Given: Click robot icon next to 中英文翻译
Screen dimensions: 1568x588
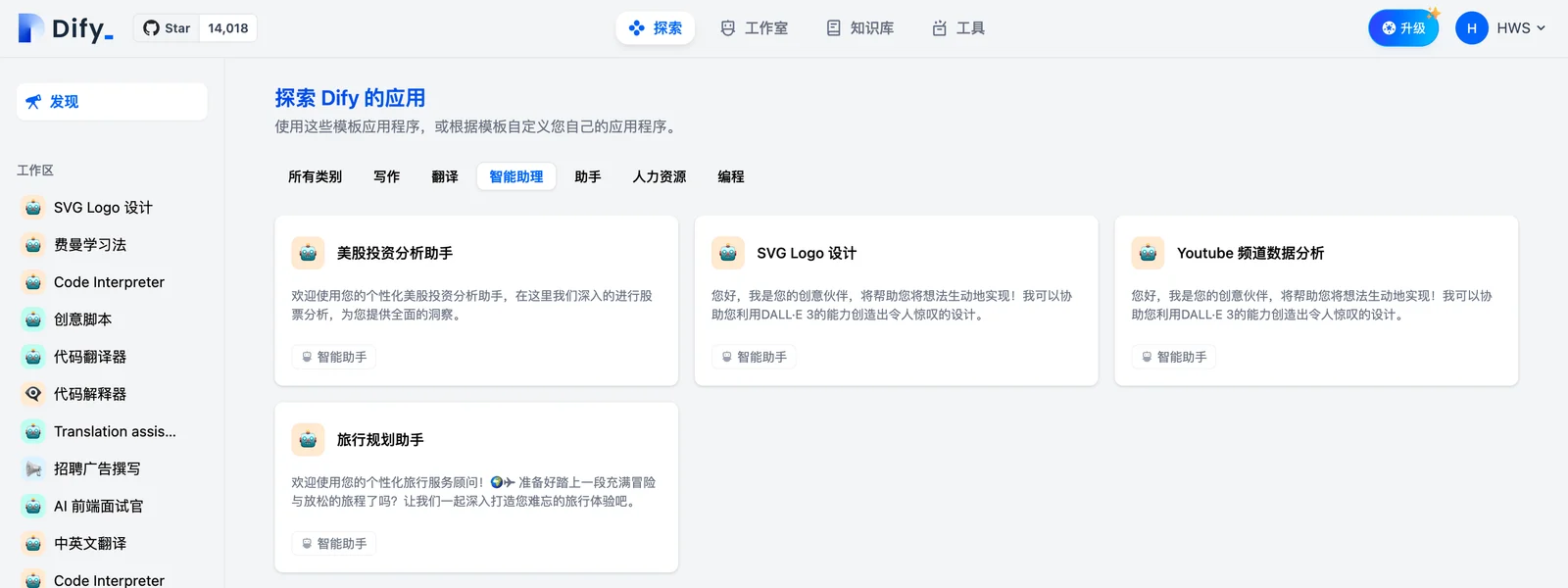Looking at the screenshot, I should [33, 543].
